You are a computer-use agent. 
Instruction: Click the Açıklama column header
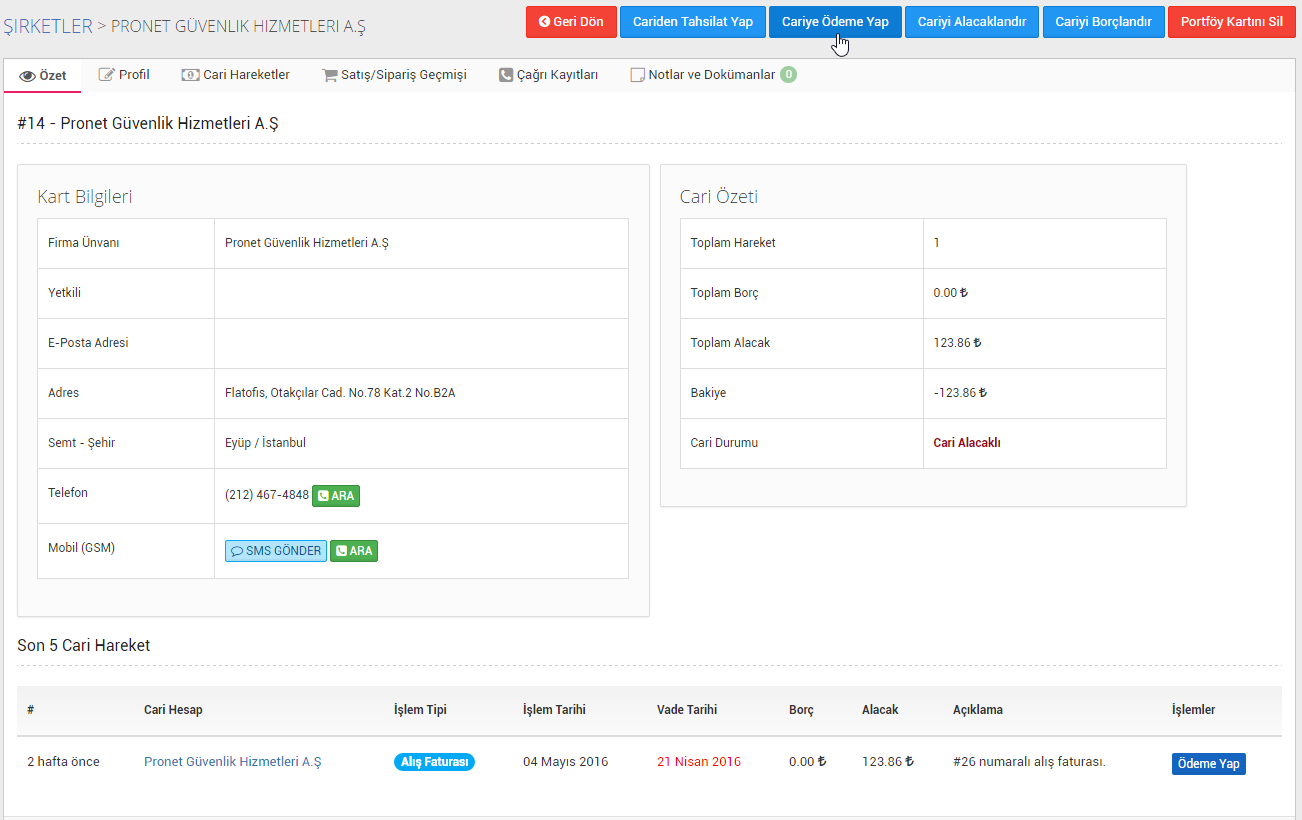[x=978, y=710]
